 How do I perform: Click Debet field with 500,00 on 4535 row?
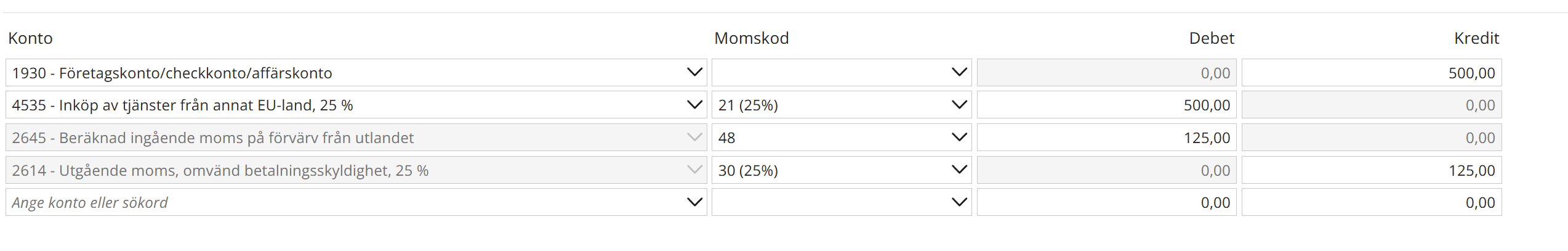[x=1106, y=105]
